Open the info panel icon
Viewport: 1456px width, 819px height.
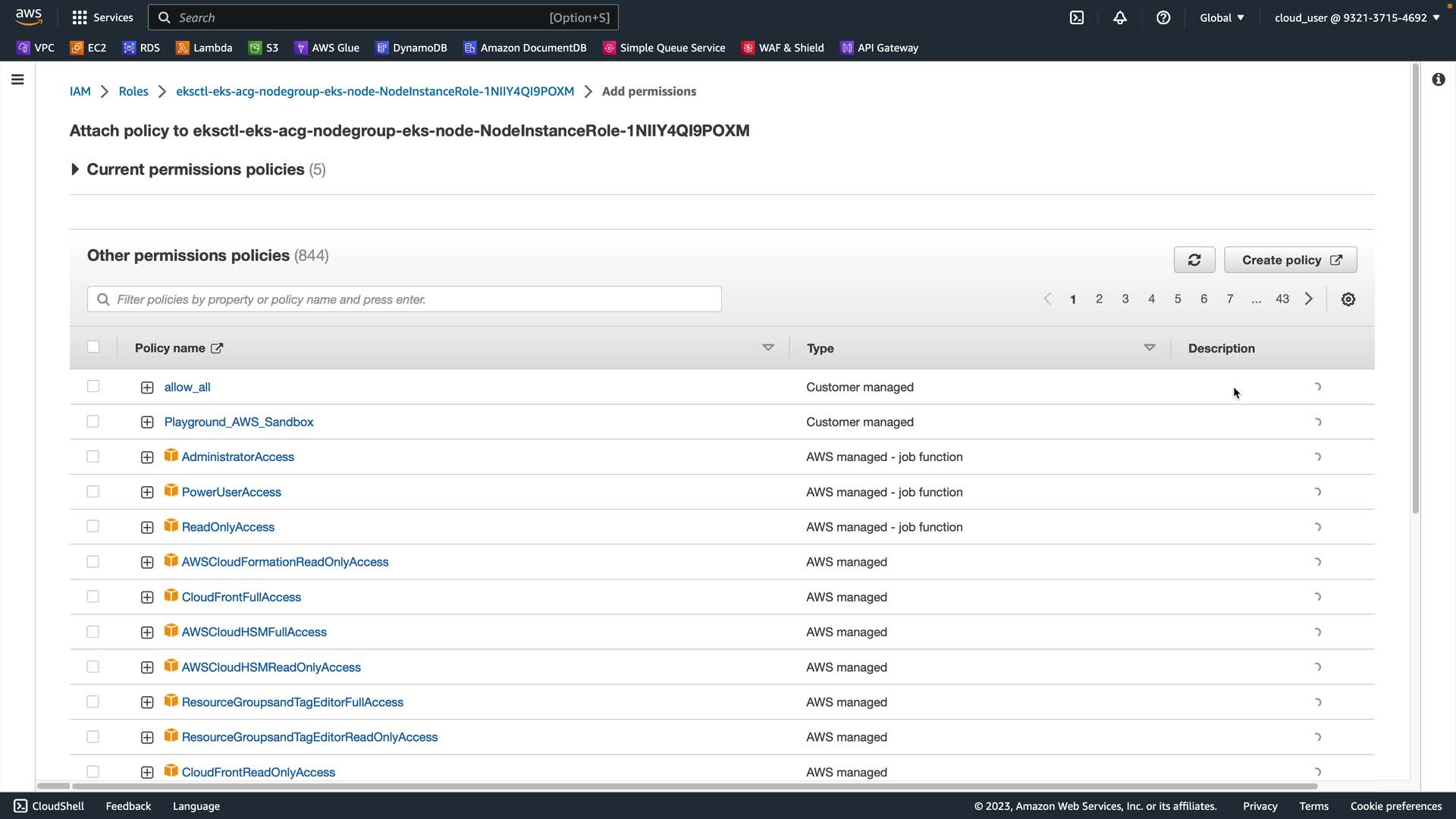pos(1439,80)
